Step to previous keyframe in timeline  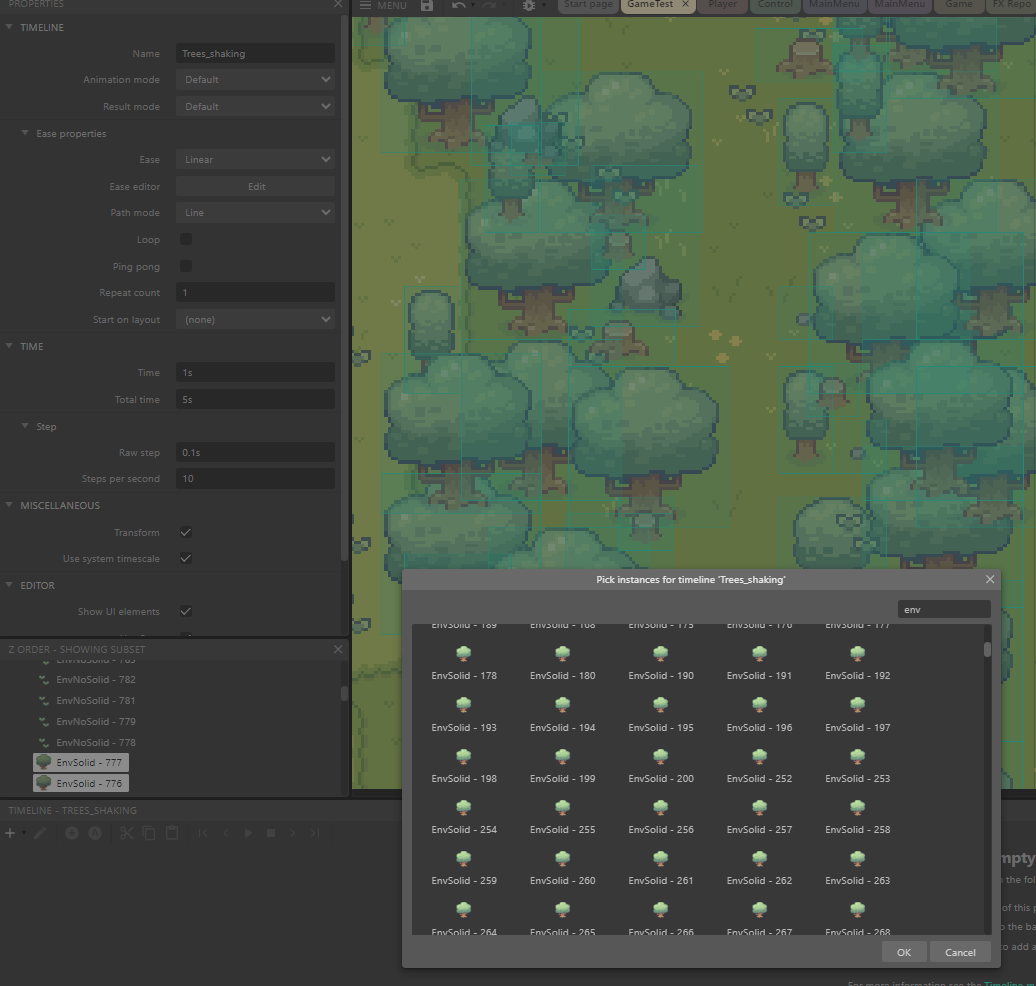[226, 833]
